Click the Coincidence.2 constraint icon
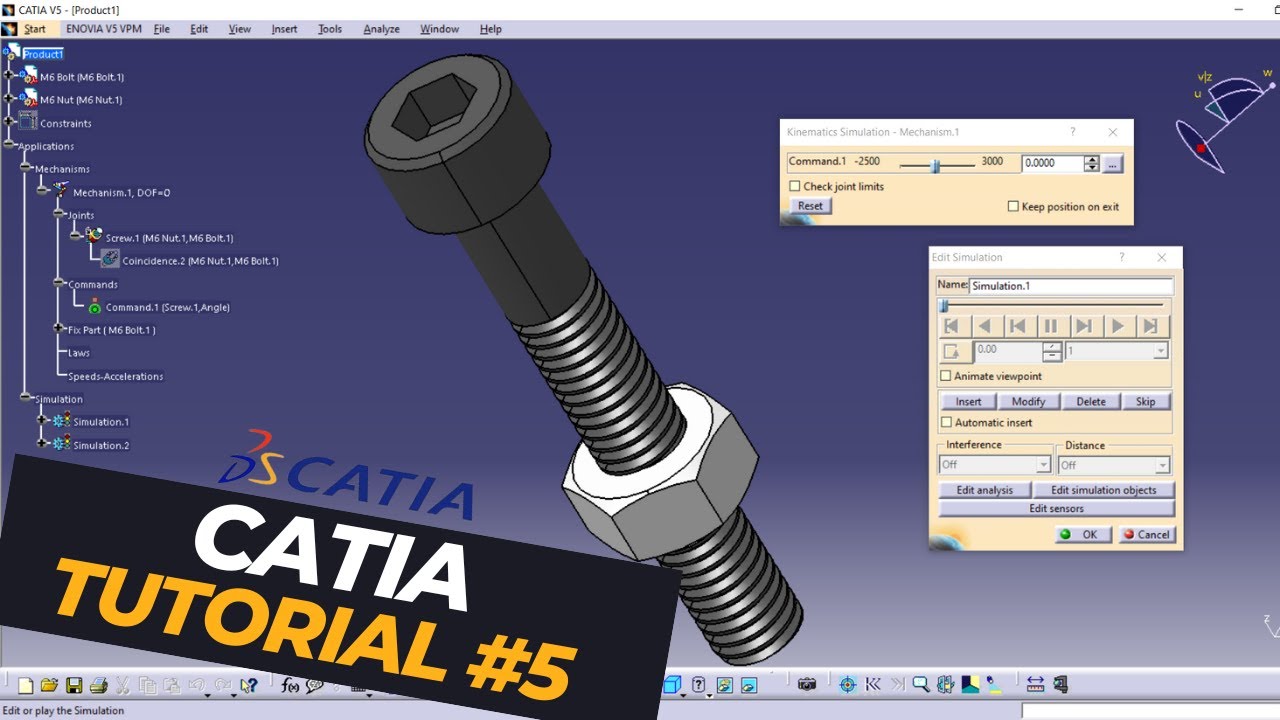Viewport: 1280px width, 720px height. tap(110, 259)
